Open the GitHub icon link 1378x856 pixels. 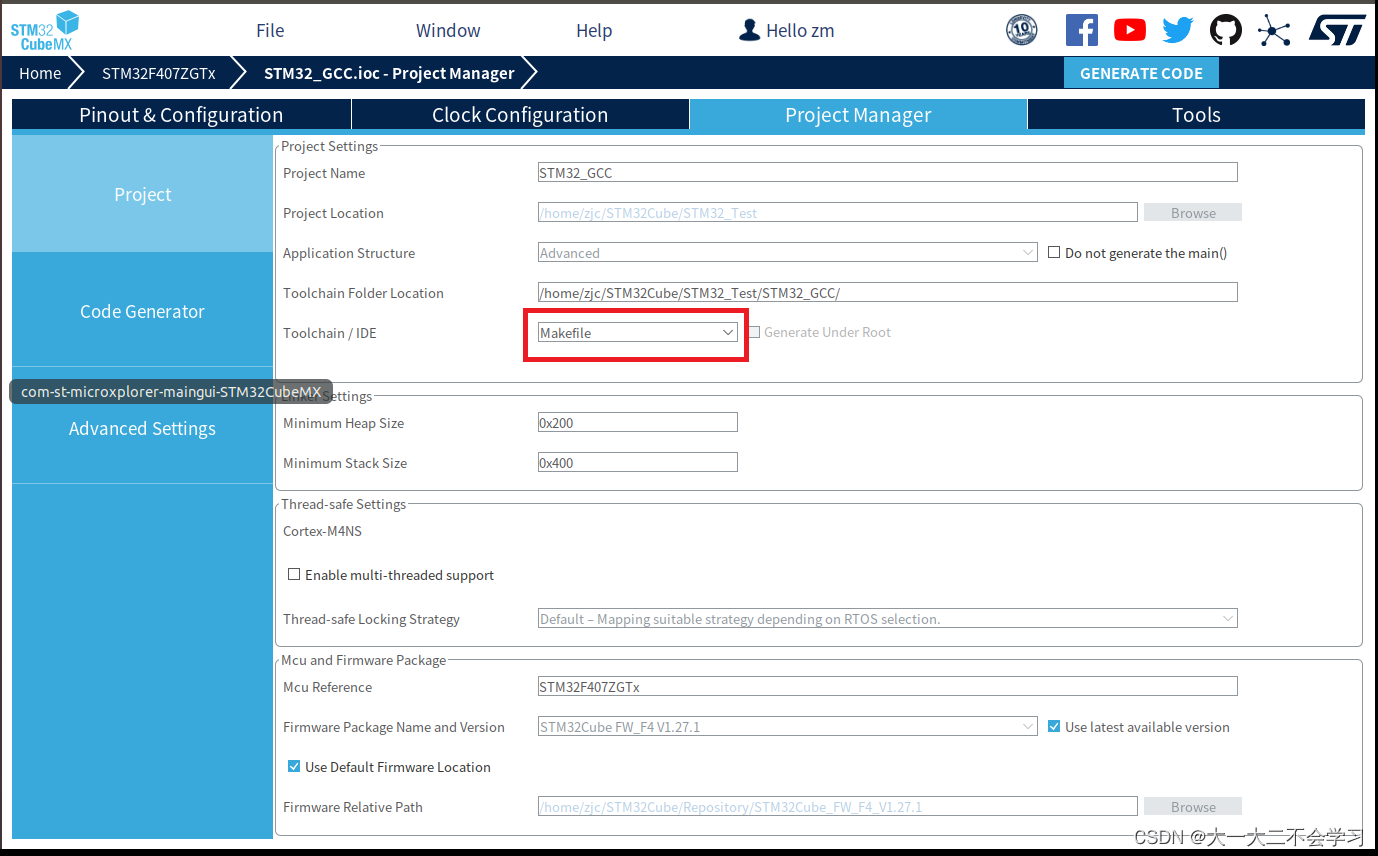click(1226, 30)
